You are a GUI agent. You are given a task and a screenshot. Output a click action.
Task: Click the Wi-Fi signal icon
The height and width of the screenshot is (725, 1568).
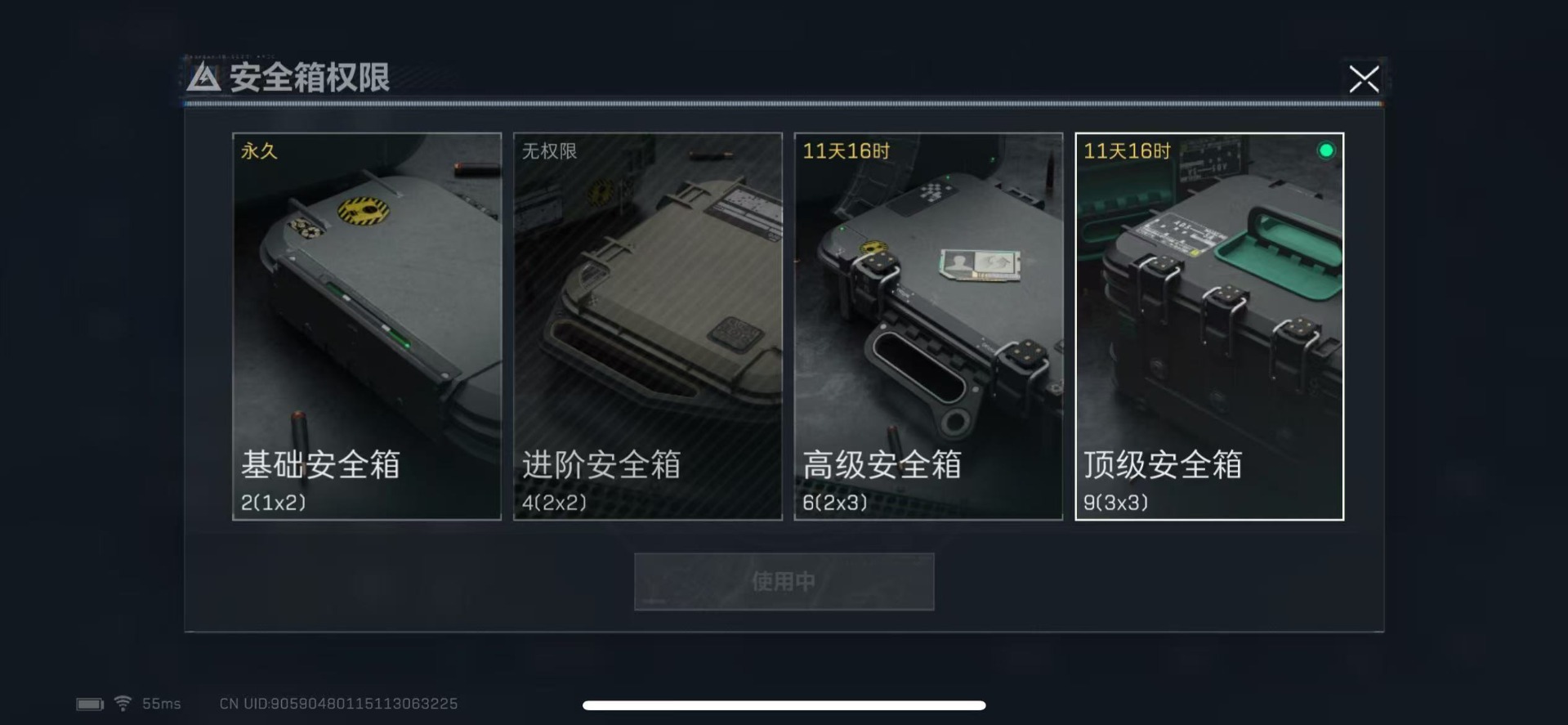(123, 703)
